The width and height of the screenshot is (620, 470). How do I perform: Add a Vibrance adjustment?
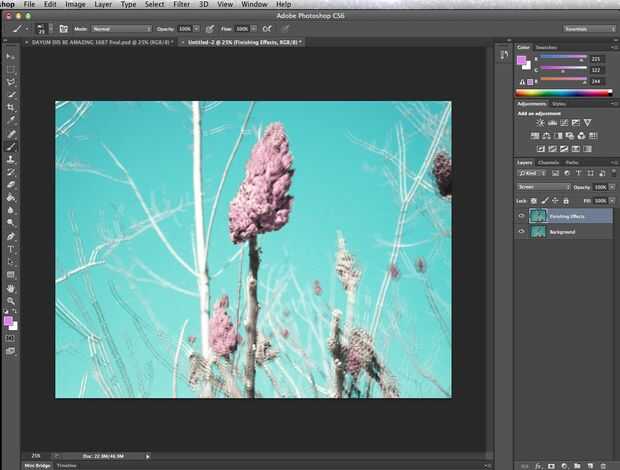588,123
